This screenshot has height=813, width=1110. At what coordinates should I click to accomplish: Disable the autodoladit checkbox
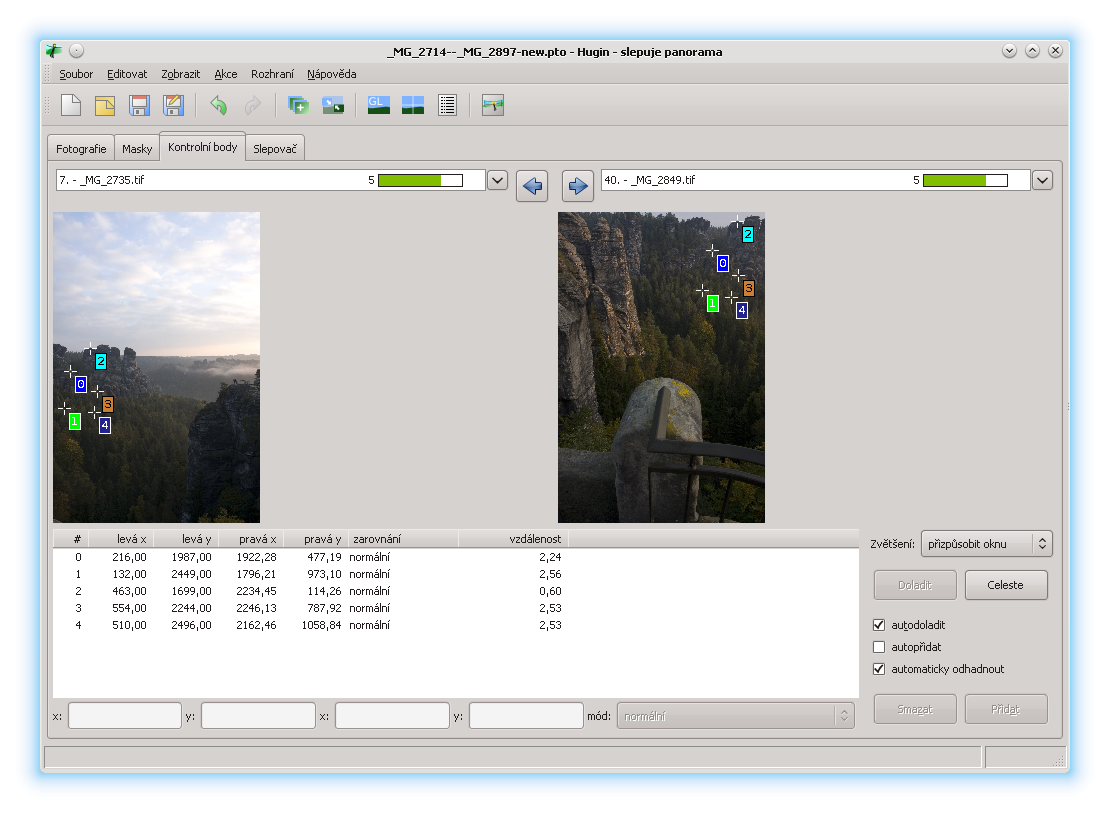(x=880, y=625)
